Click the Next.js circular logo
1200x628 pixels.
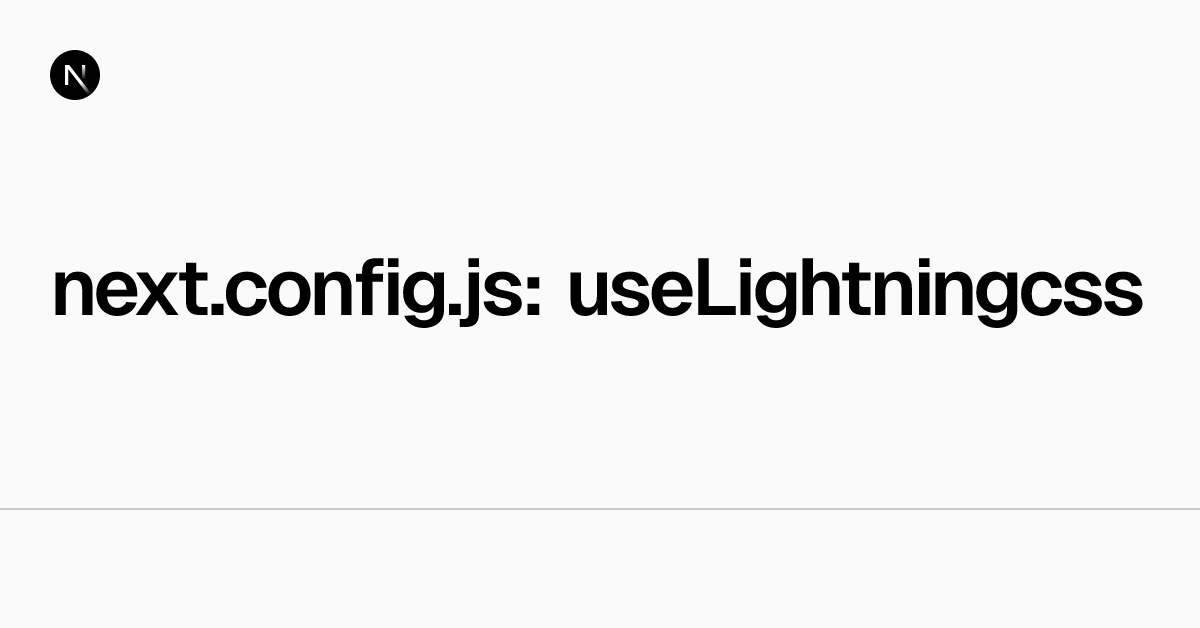coord(75,76)
